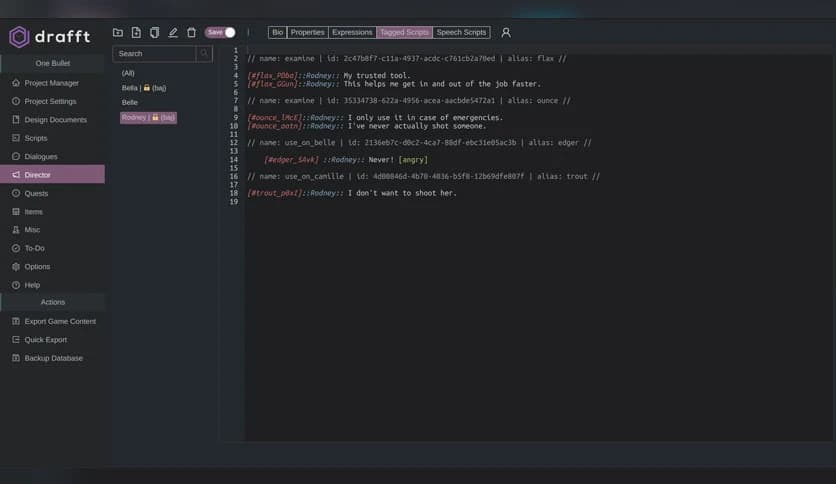Click the Misc flask icon
This screenshot has width=836, height=484.
16,230
